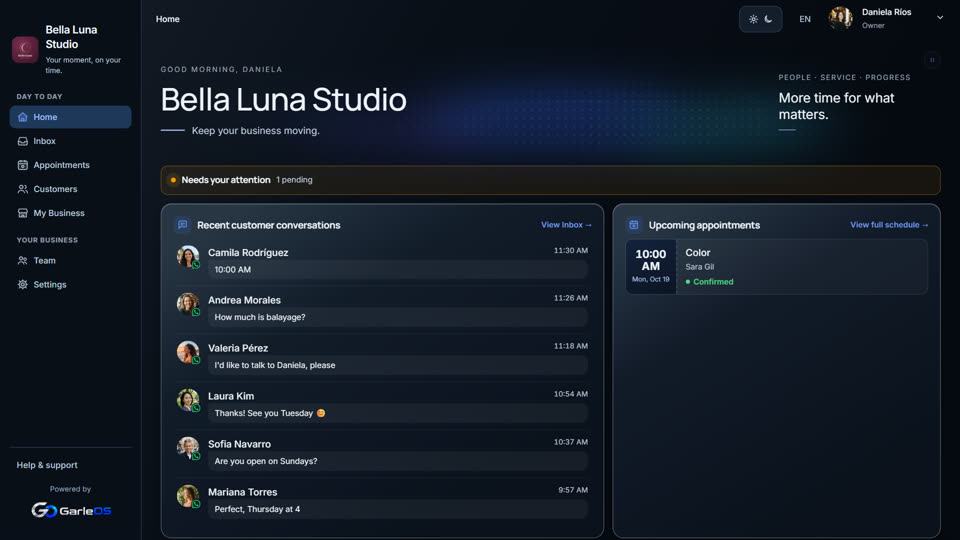Click the Home breadcrumb title
The height and width of the screenshot is (540, 960).
[x=168, y=19]
